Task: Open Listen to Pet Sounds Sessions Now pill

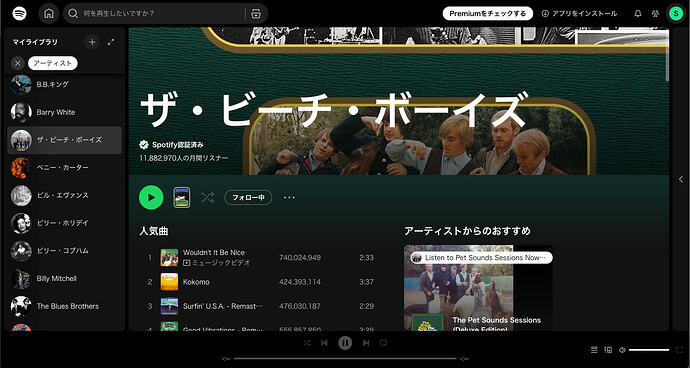Action: click(x=481, y=258)
